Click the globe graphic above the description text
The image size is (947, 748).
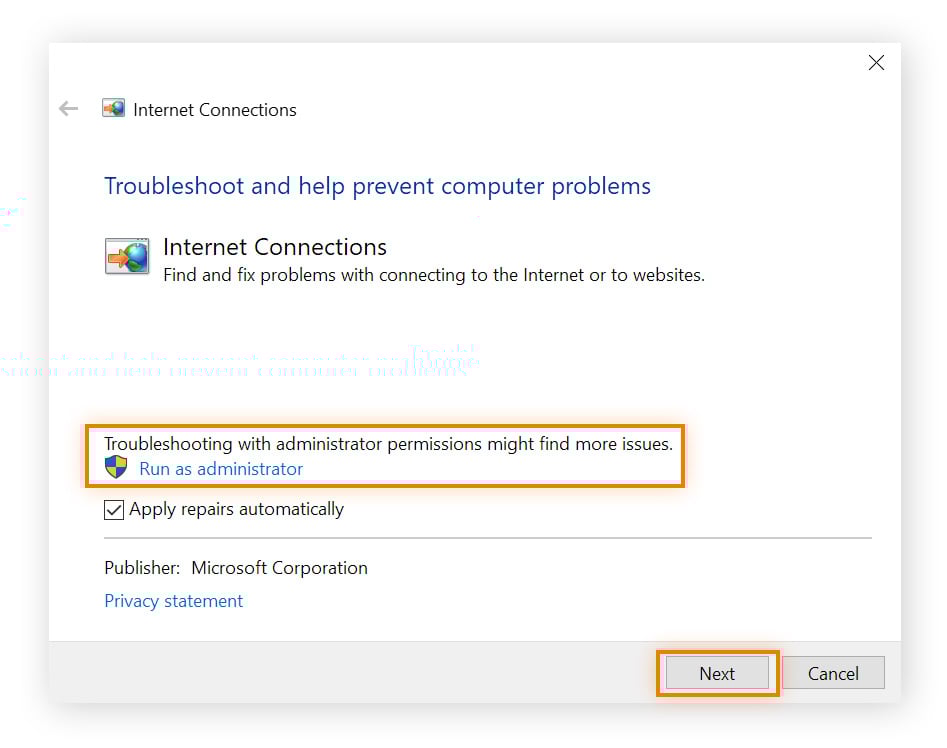pos(126,256)
